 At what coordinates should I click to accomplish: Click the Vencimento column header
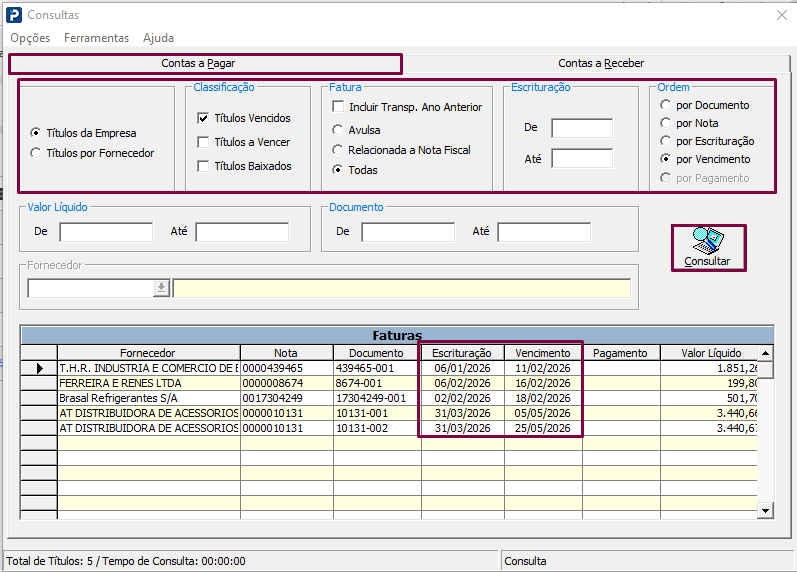tap(543, 353)
